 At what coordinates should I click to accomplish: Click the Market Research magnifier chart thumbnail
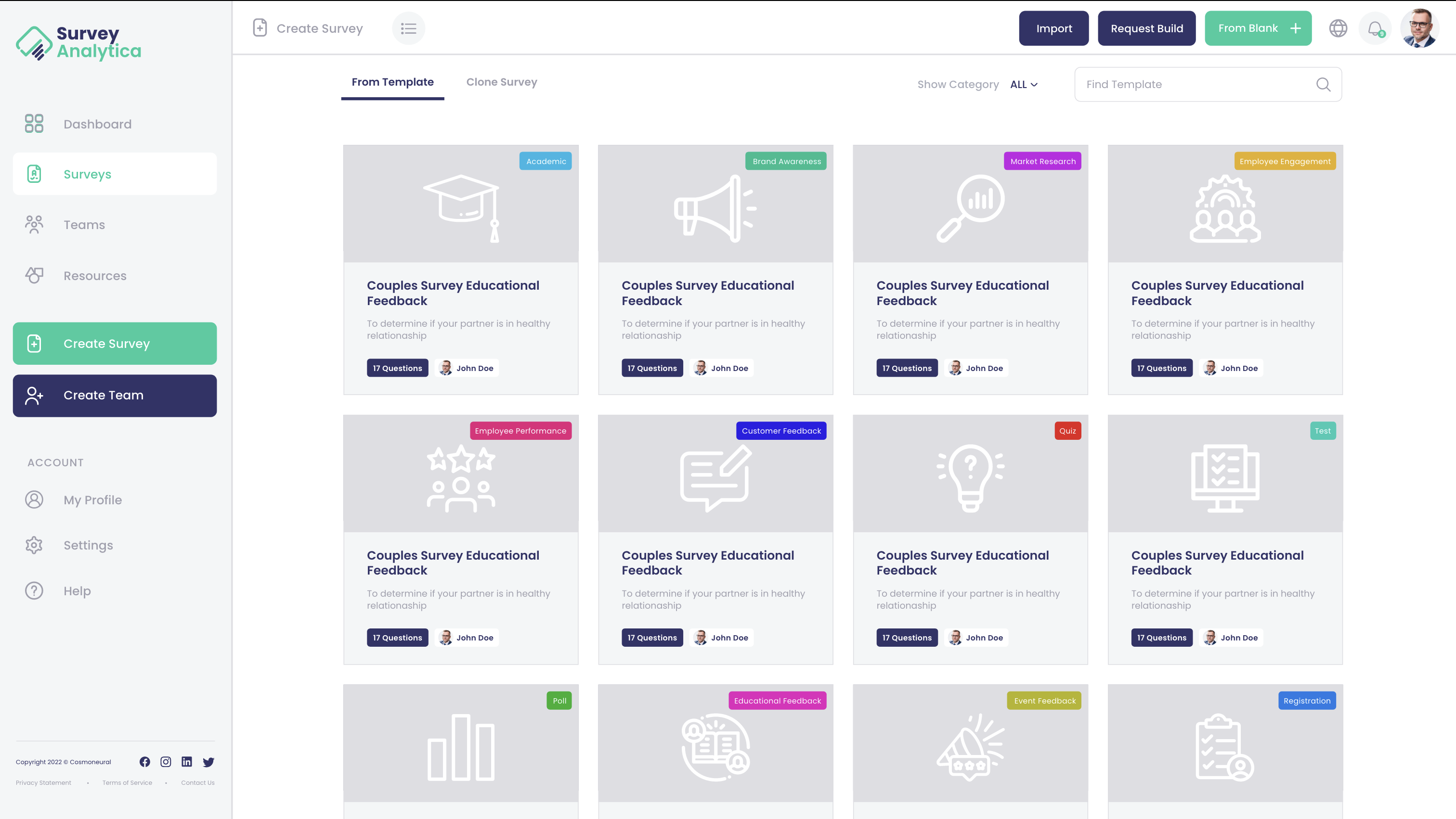click(971, 208)
